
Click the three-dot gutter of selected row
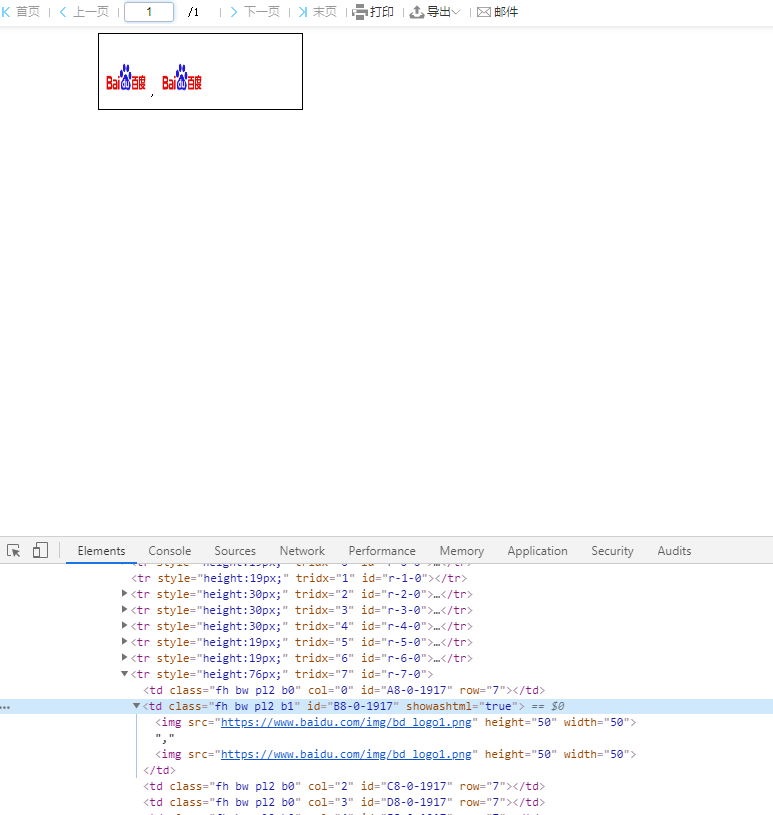point(5,707)
